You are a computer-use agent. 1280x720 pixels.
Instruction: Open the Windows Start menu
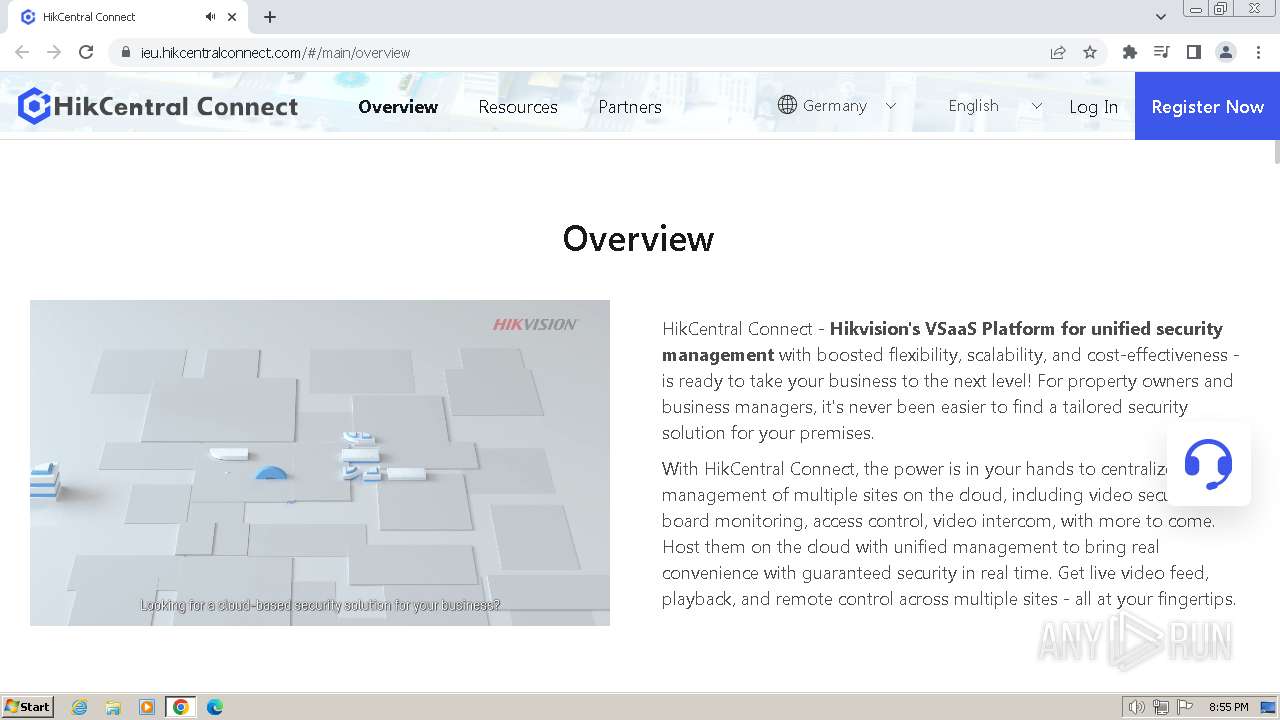click(x=28, y=707)
